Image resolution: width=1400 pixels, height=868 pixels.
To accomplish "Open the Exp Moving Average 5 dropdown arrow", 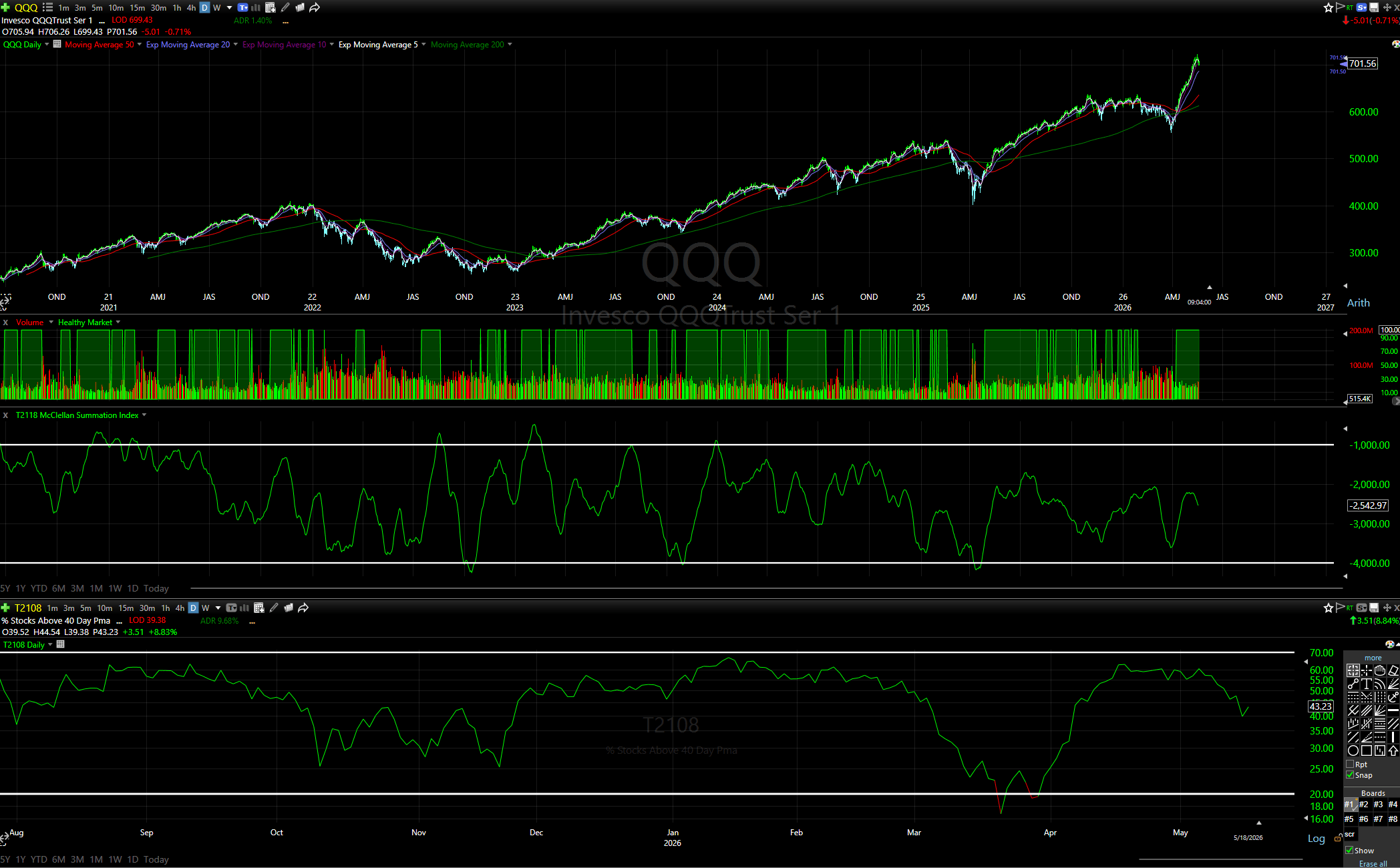I will coord(423,45).
